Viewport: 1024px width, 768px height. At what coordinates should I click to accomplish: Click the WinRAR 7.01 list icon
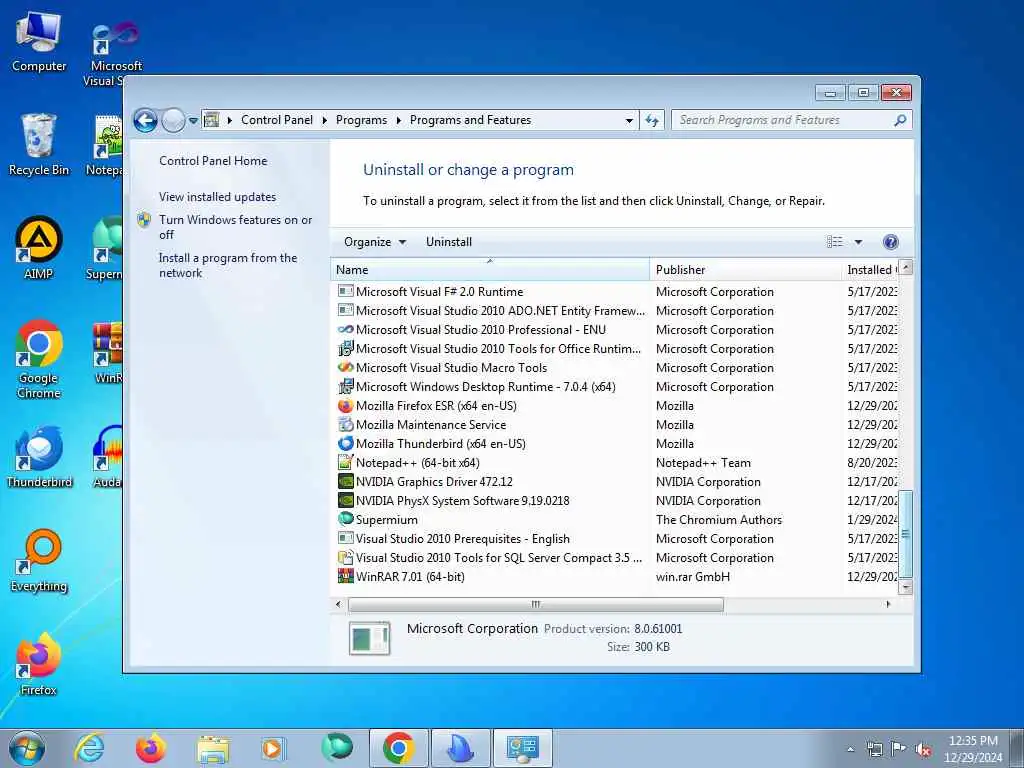345,576
